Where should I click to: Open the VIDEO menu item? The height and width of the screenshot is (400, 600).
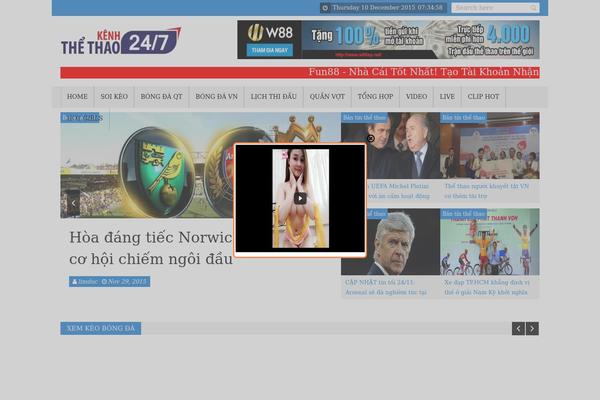click(416, 97)
